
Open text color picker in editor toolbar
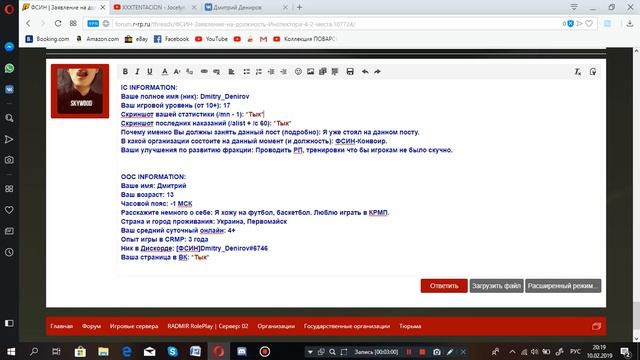point(164,71)
